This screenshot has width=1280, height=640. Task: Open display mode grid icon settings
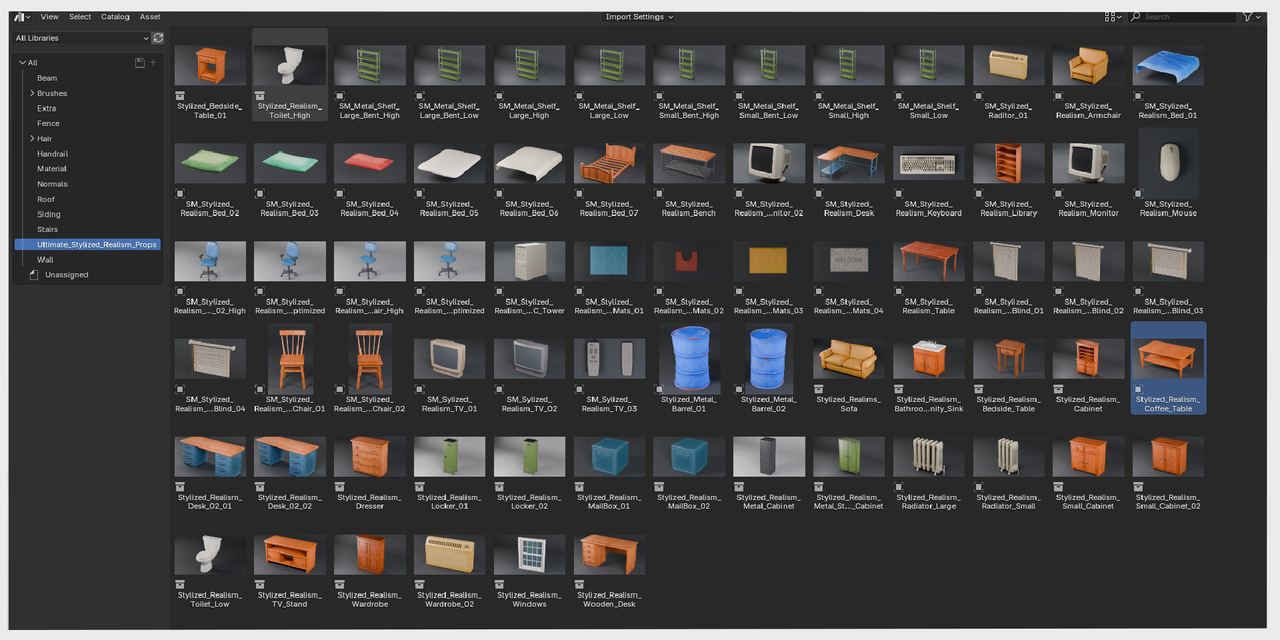1113,17
